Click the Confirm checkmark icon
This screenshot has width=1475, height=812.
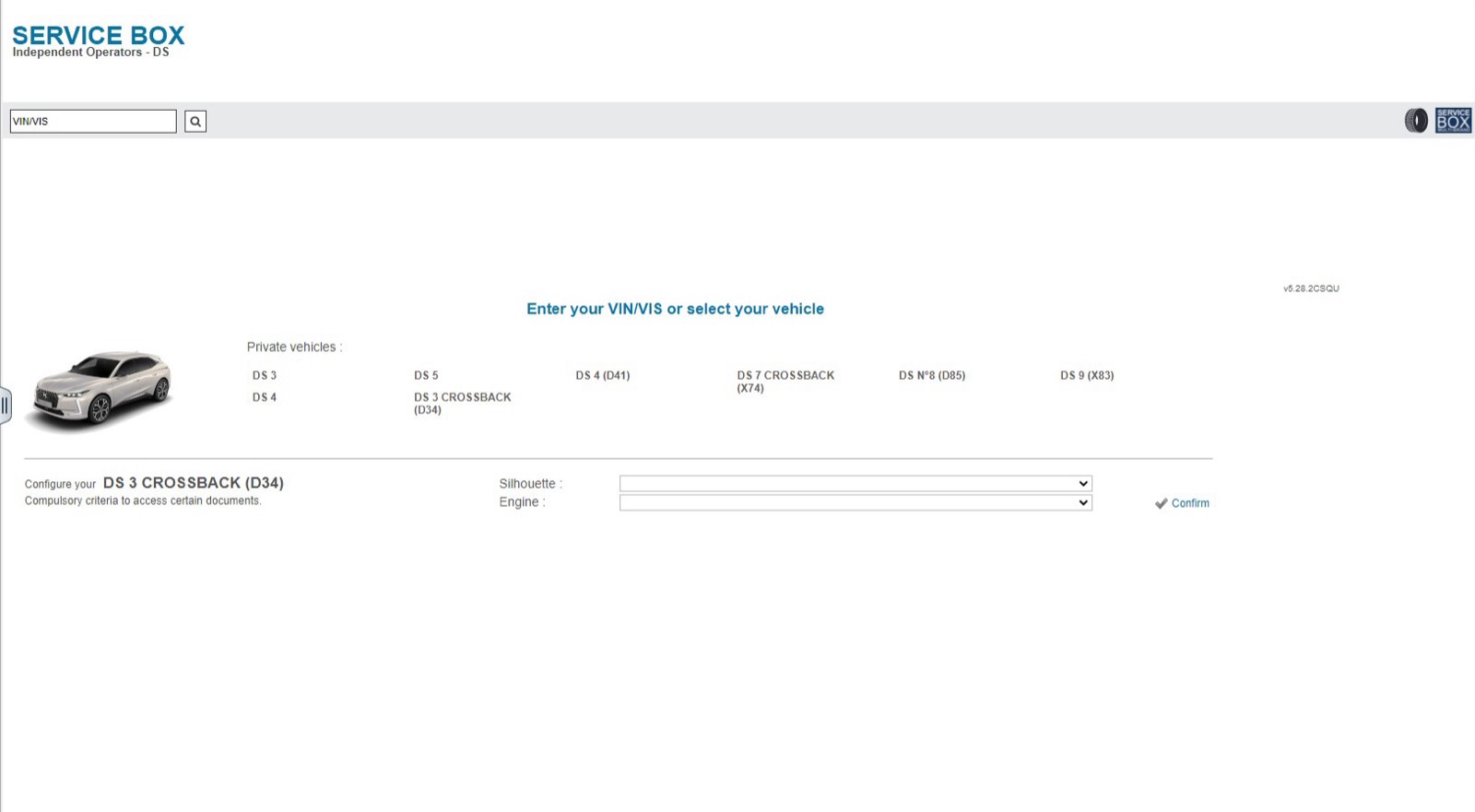pyautogui.click(x=1162, y=503)
